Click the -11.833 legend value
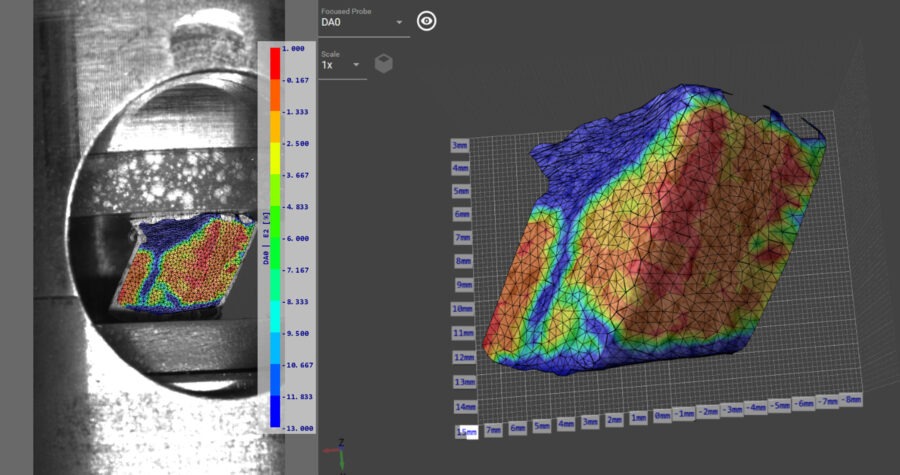900x475 pixels. tap(297, 396)
